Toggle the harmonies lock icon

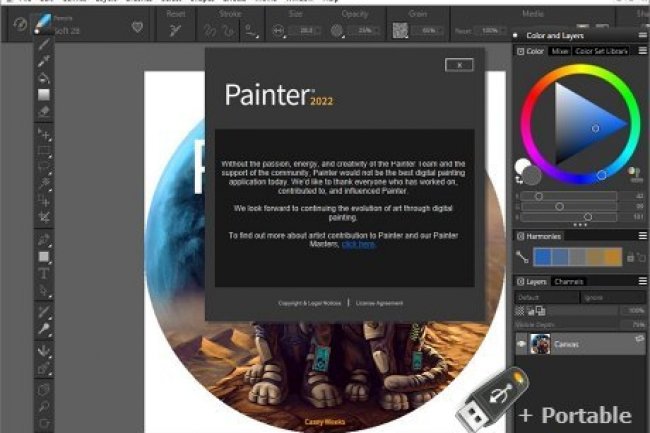click(631, 257)
